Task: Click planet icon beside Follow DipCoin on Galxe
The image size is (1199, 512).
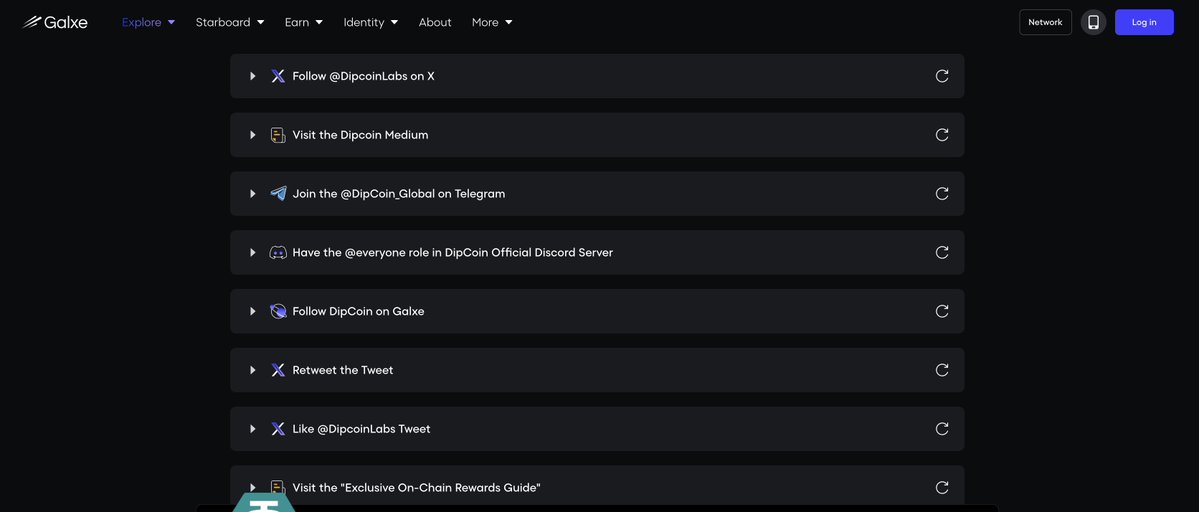Action: tap(278, 311)
